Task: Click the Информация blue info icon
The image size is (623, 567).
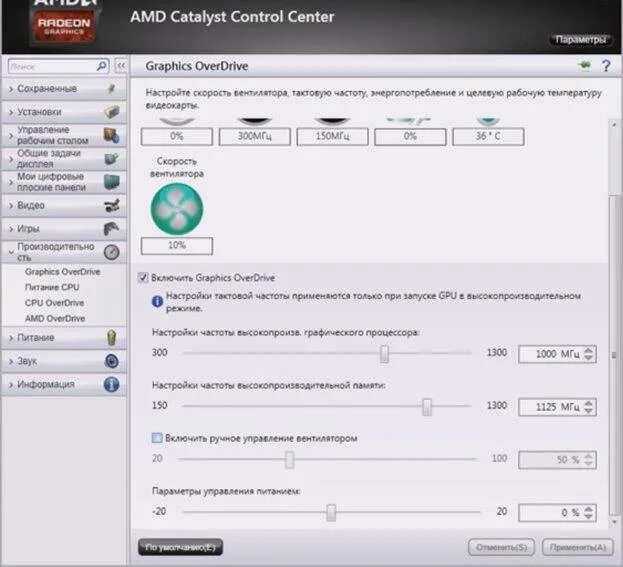Action: 112,384
